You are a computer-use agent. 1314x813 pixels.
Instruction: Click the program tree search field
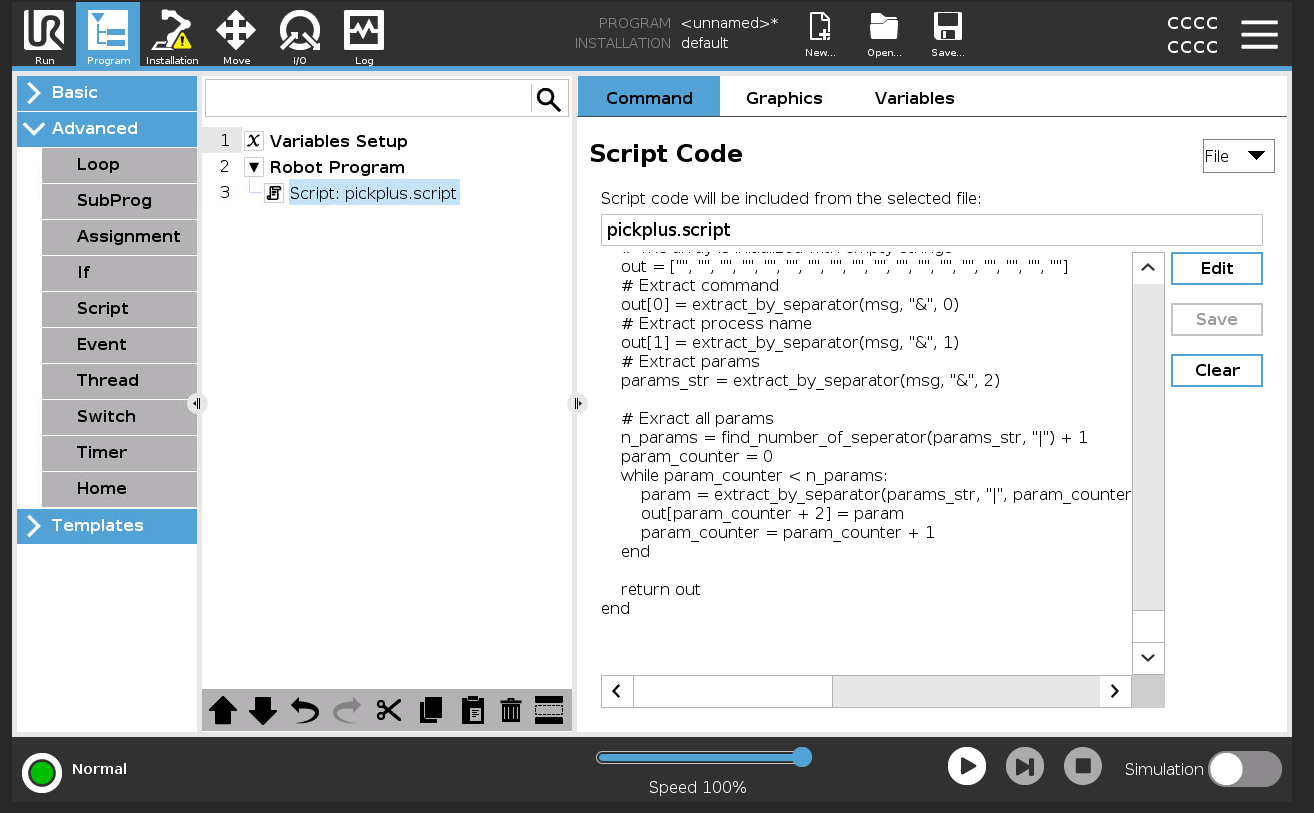[368, 99]
